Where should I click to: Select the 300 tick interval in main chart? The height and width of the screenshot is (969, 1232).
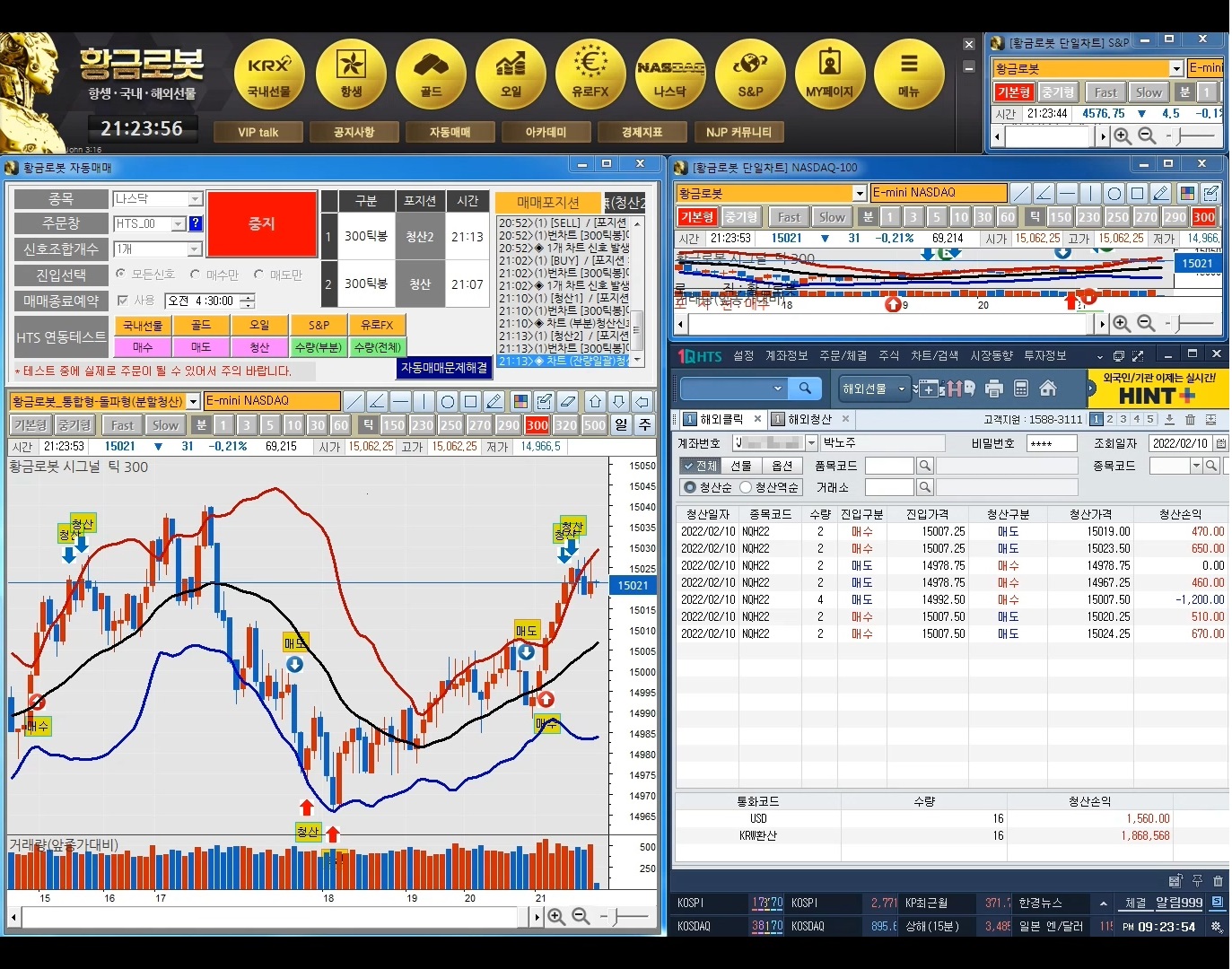point(537,425)
